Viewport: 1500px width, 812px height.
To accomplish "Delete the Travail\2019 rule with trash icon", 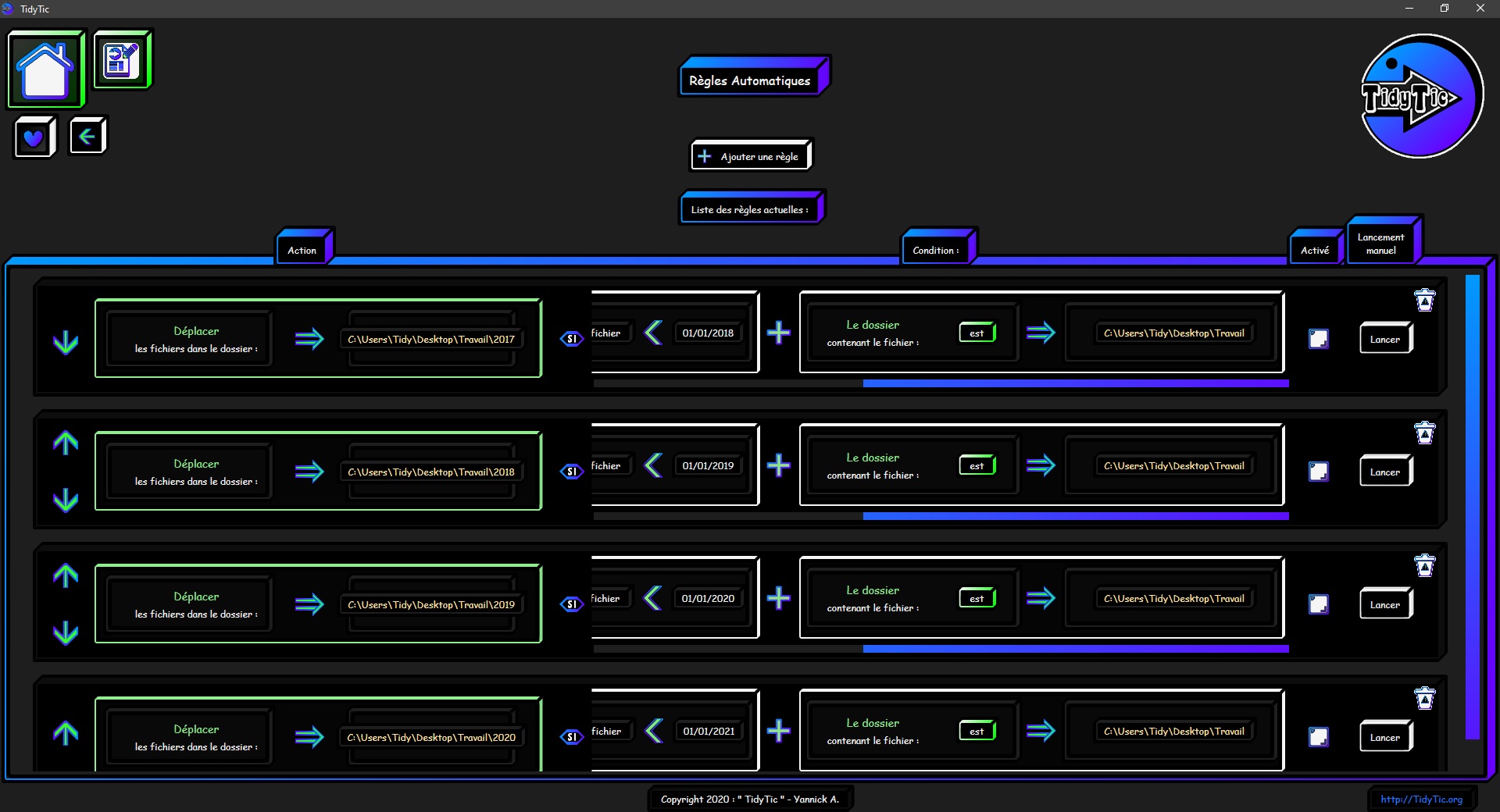I will coord(1425,566).
